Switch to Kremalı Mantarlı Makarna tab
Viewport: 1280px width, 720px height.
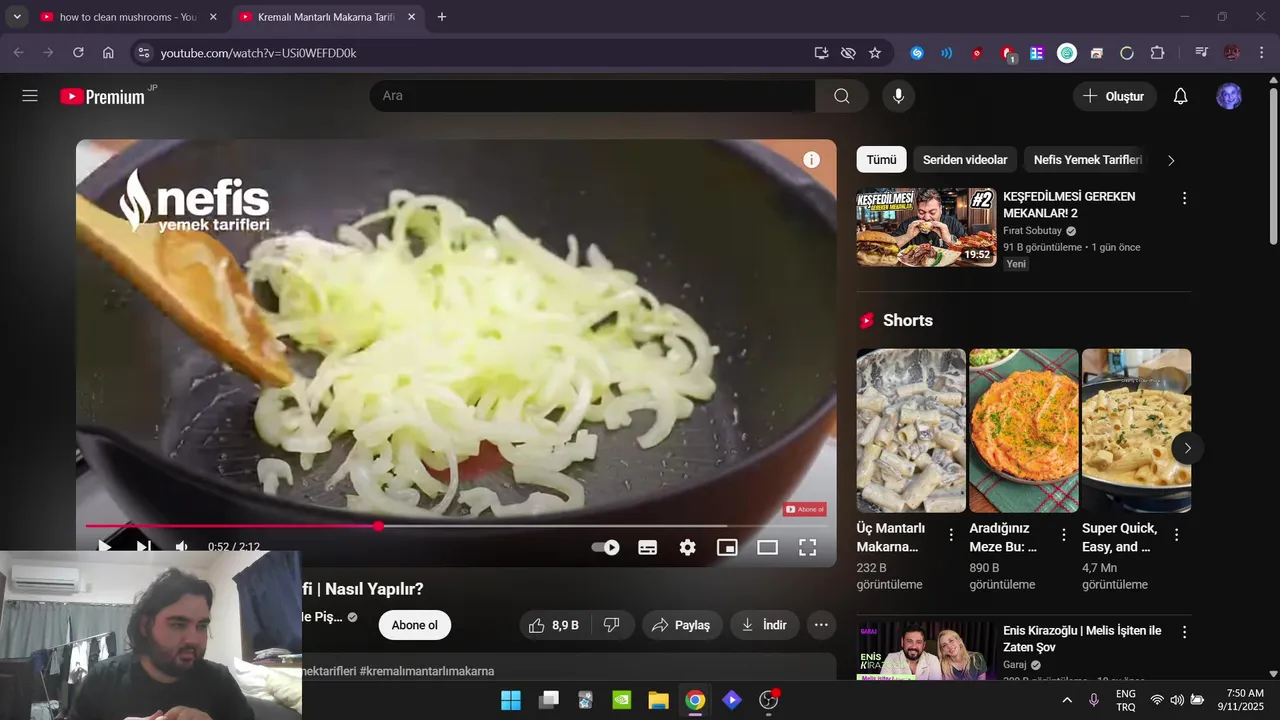coord(326,17)
